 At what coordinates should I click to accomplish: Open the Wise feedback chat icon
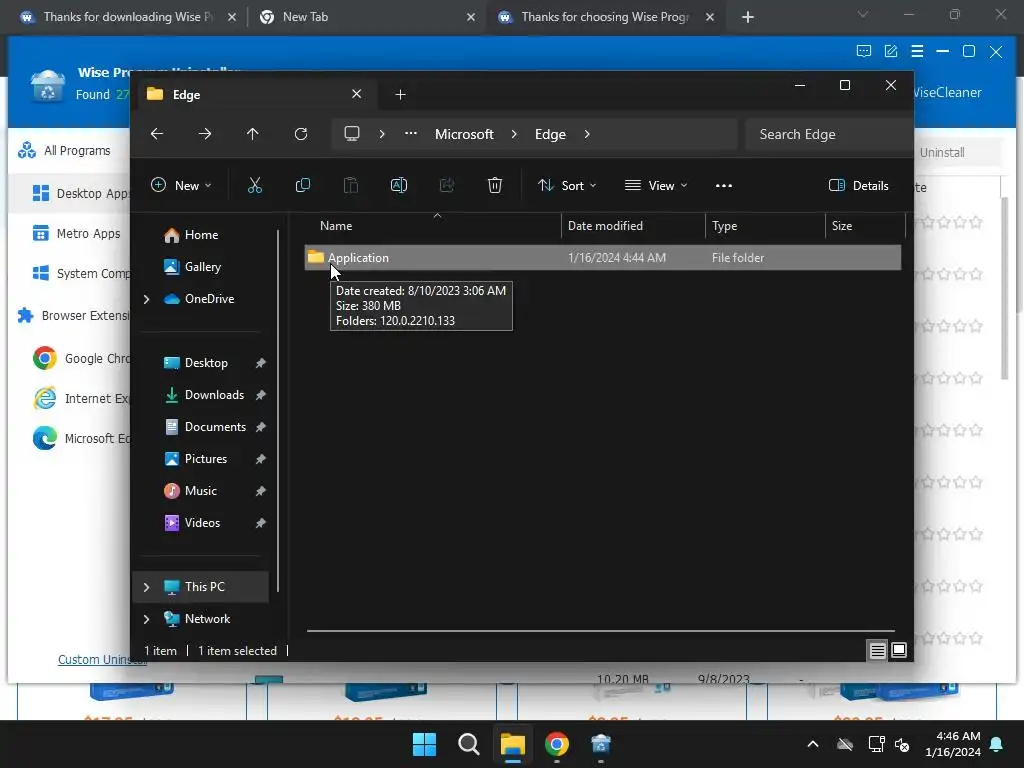click(x=864, y=52)
